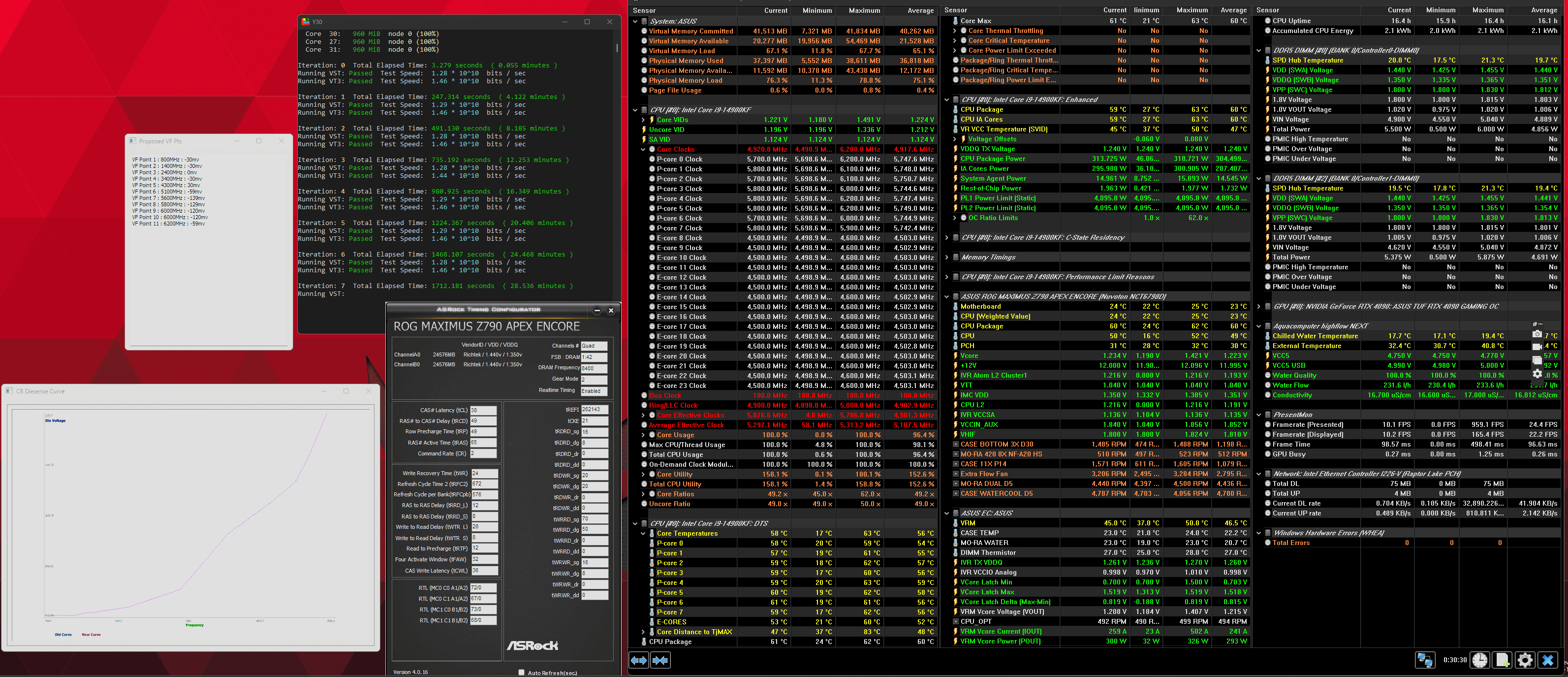This screenshot has height=677, width=1568.
Task: Open overlay gallery stacked-windows icon
Action: (x=1537, y=360)
